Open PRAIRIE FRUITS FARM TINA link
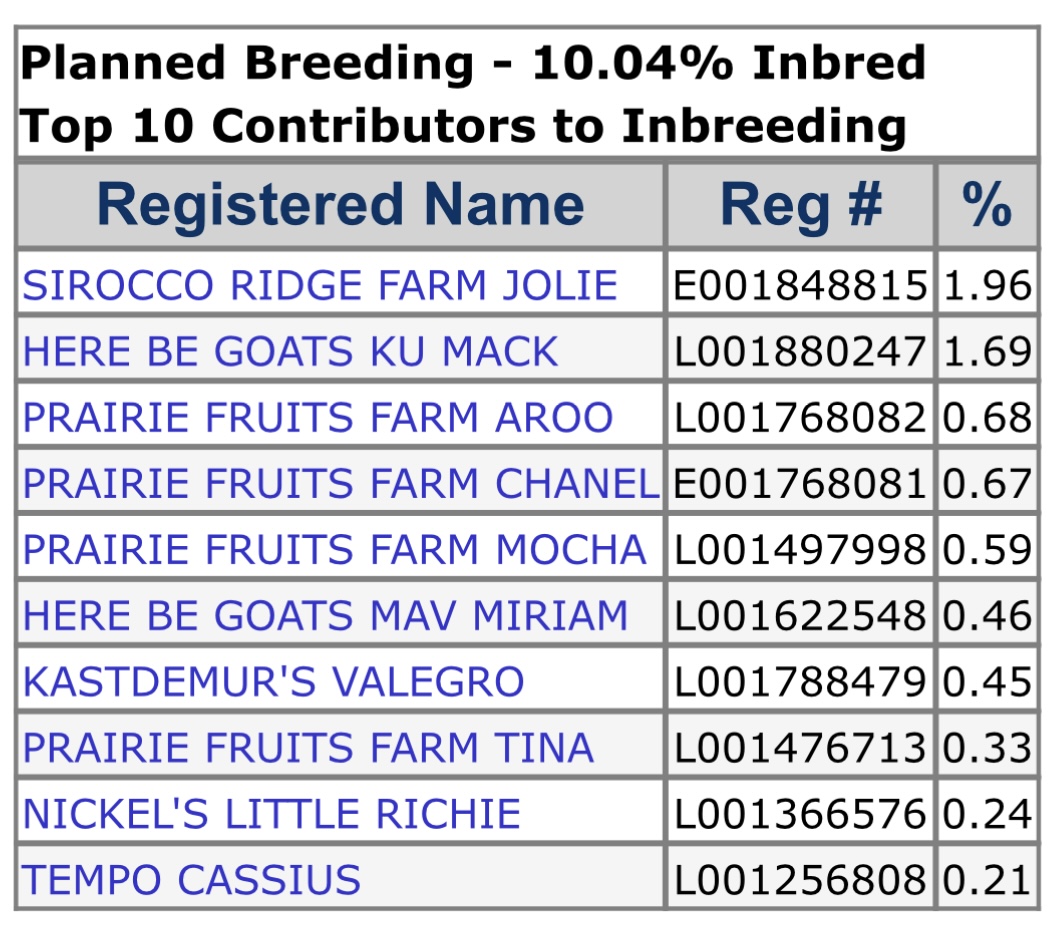 (x=308, y=748)
